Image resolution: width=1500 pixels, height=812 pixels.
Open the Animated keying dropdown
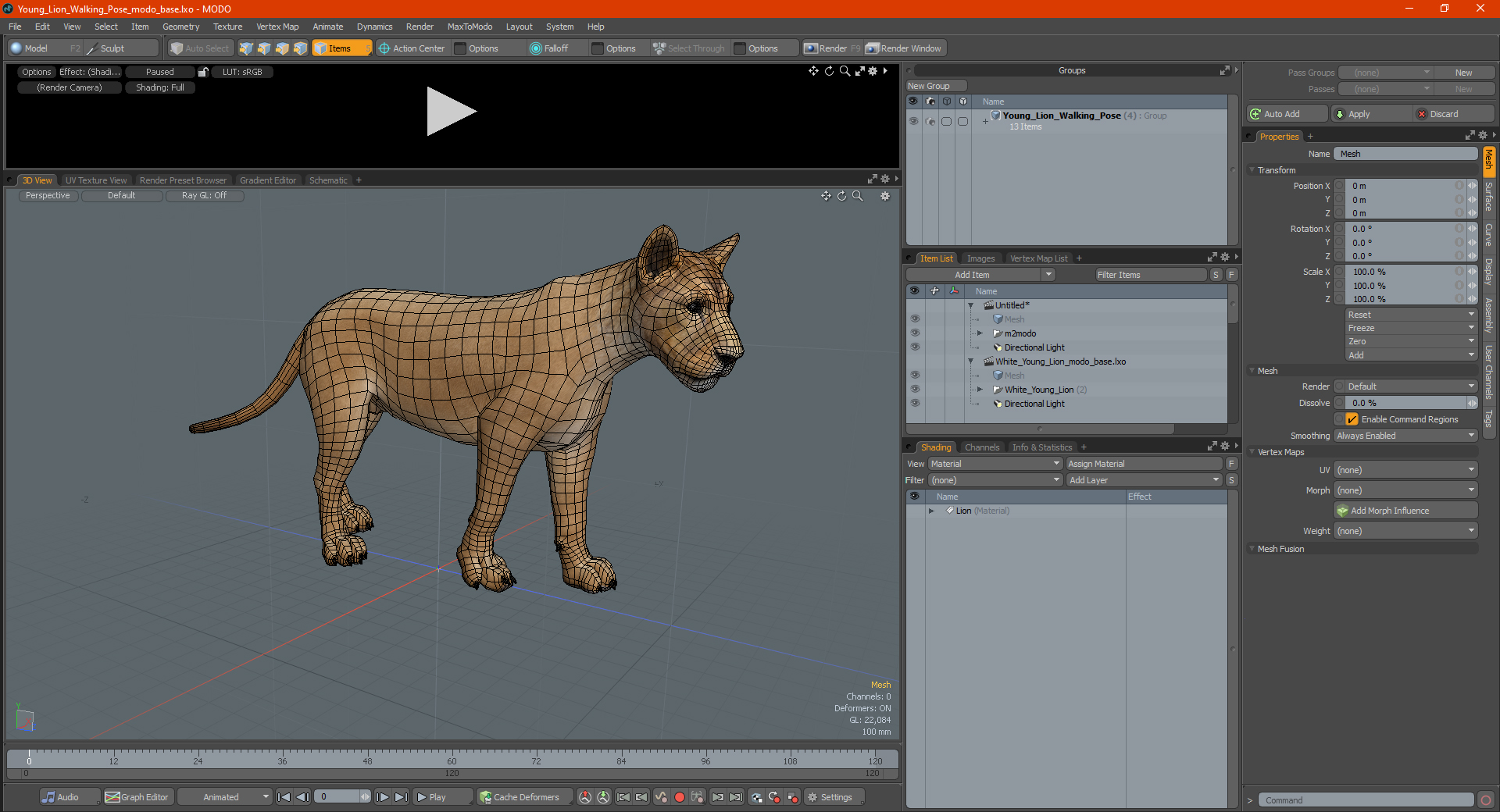click(x=225, y=797)
